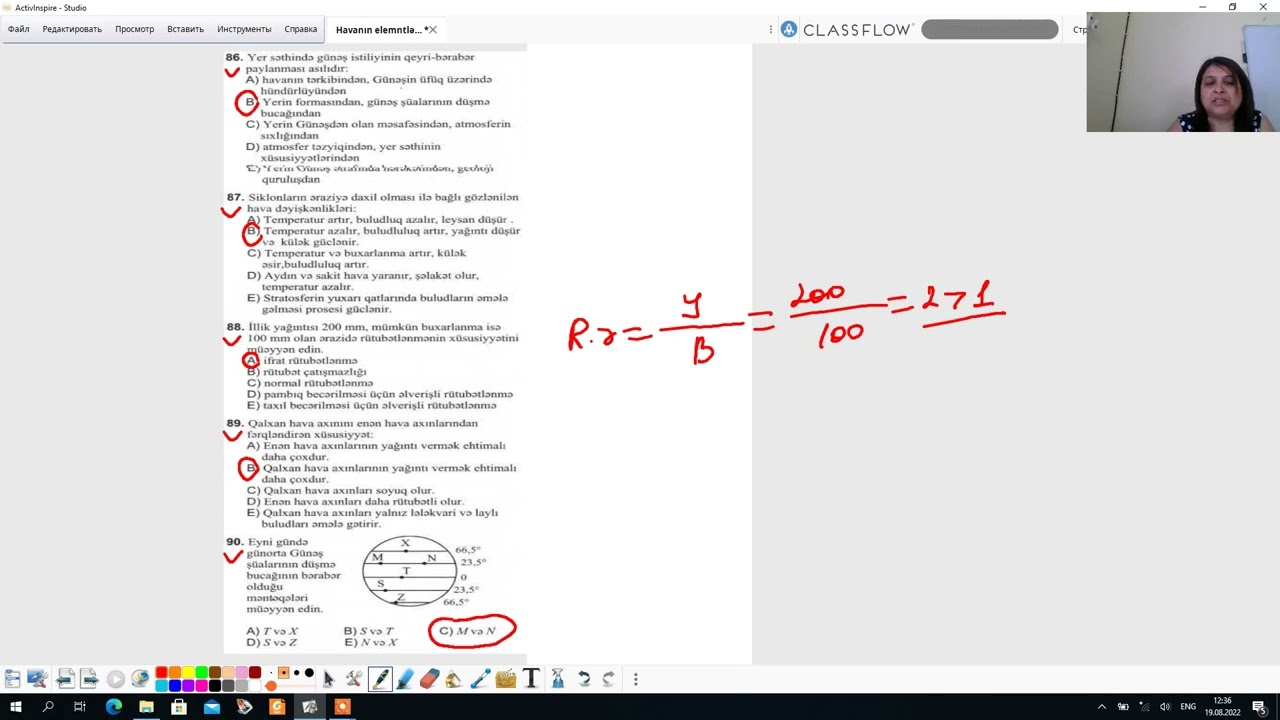The height and width of the screenshot is (720, 1280).
Task: Select the Connector tool
Action: click(x=480, y=679)
